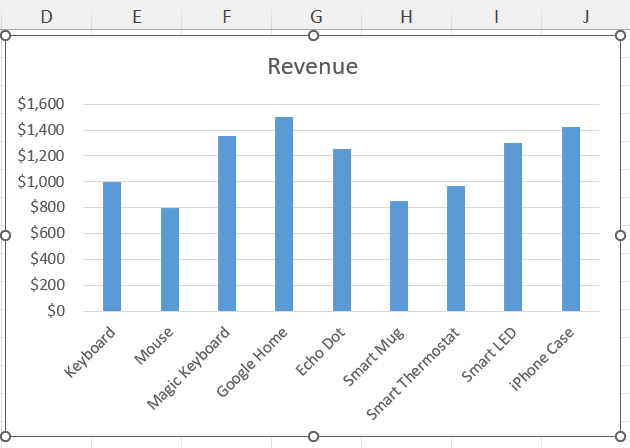Click the Smart Thermostat category label

coord(413,374)
